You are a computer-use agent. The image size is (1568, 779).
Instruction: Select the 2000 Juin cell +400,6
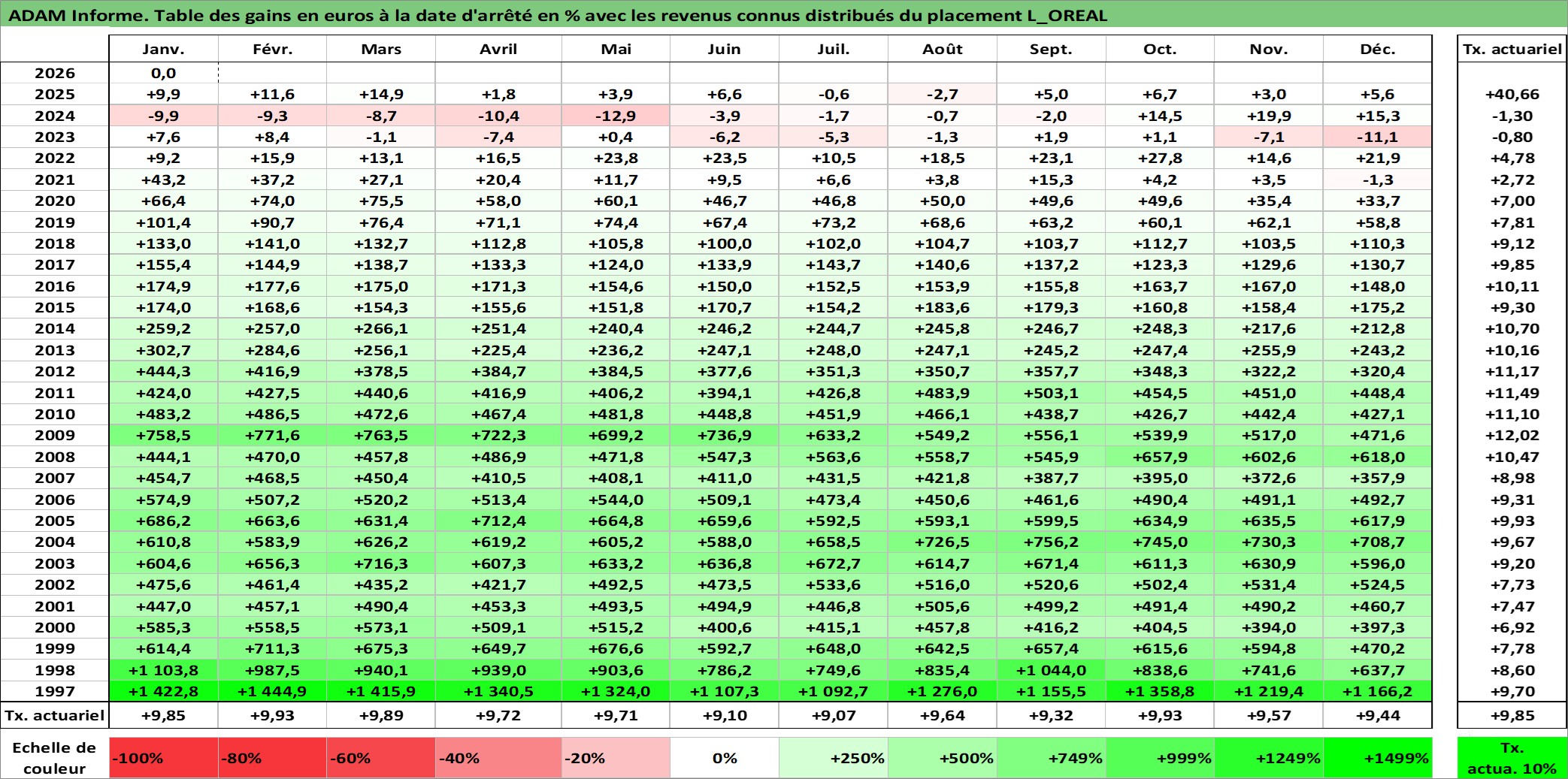point(725,627)
